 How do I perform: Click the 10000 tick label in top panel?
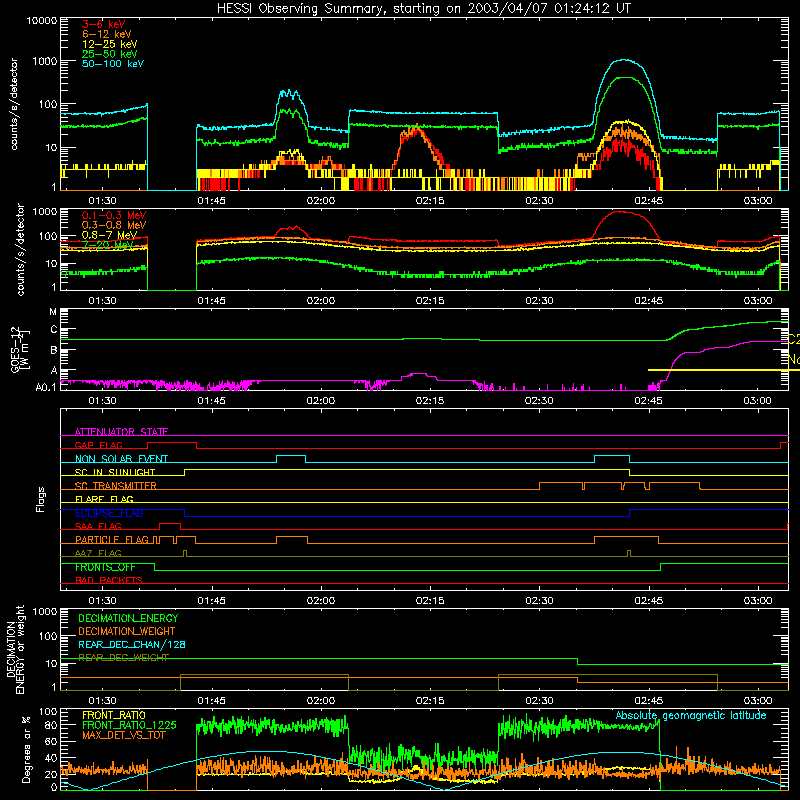coord(42,20)
